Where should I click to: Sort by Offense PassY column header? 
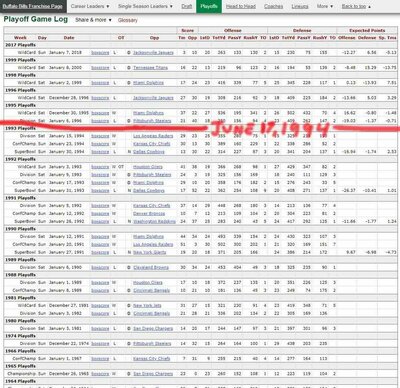(234, 38)
